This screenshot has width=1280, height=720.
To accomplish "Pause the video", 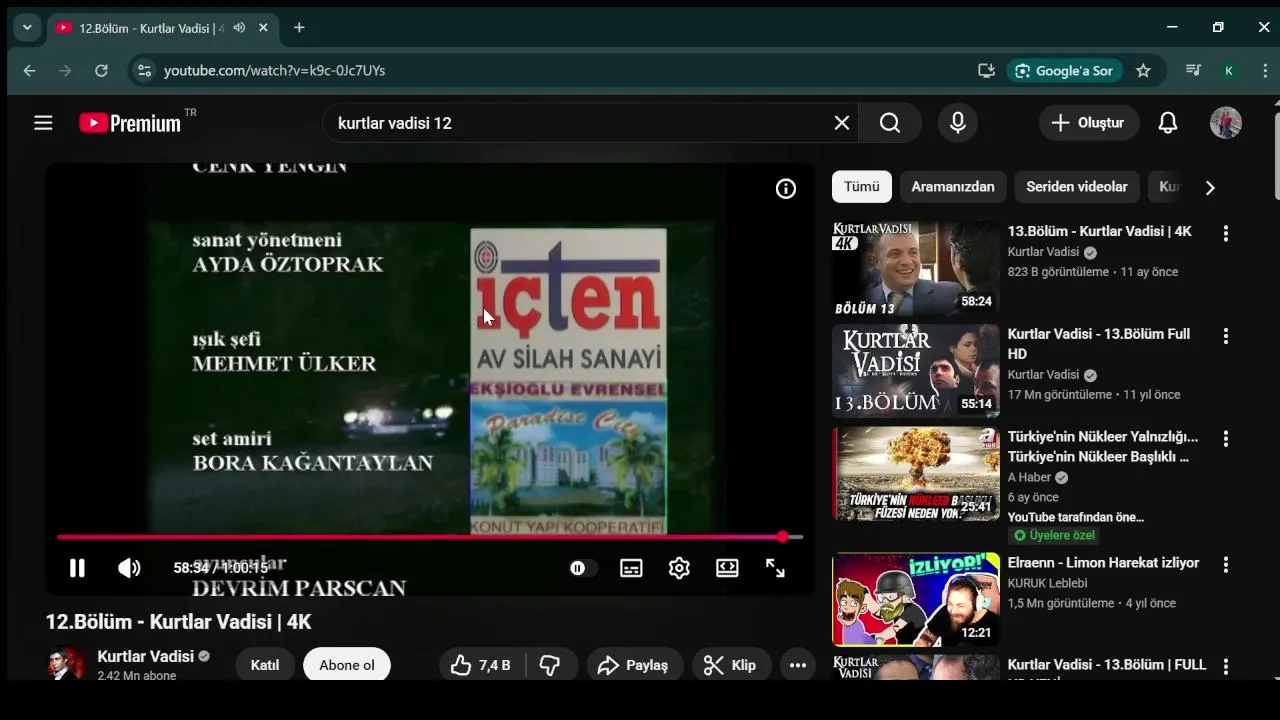I will pos(77,568).
